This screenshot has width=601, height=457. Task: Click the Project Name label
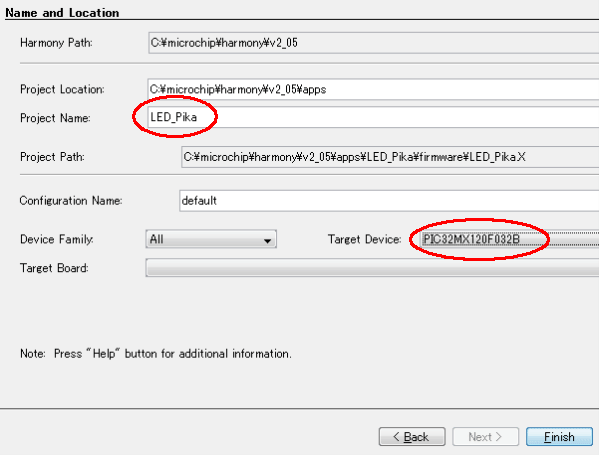point(55,118)
